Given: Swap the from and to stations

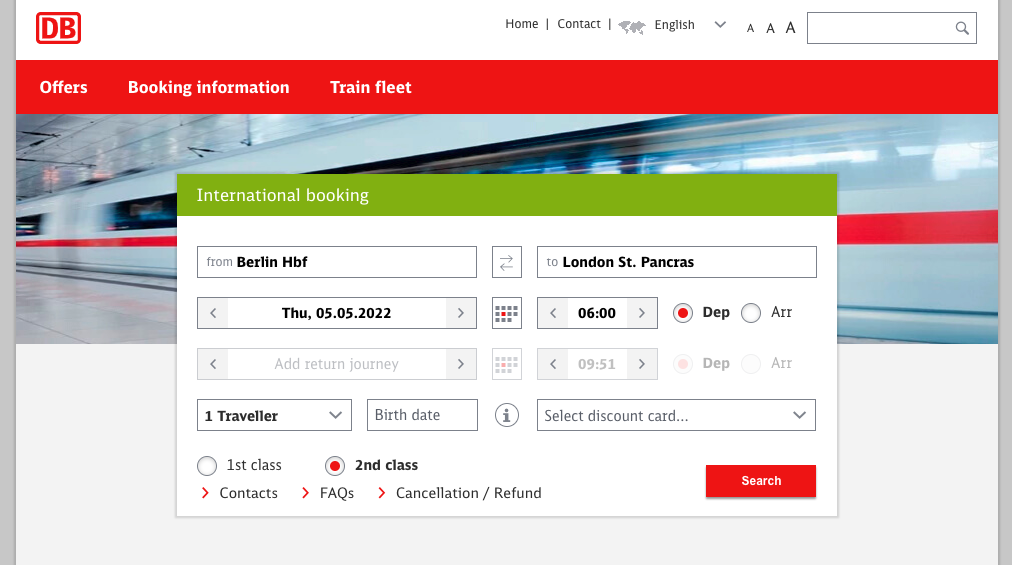Looking at the screenshot, I should [507, 262].
